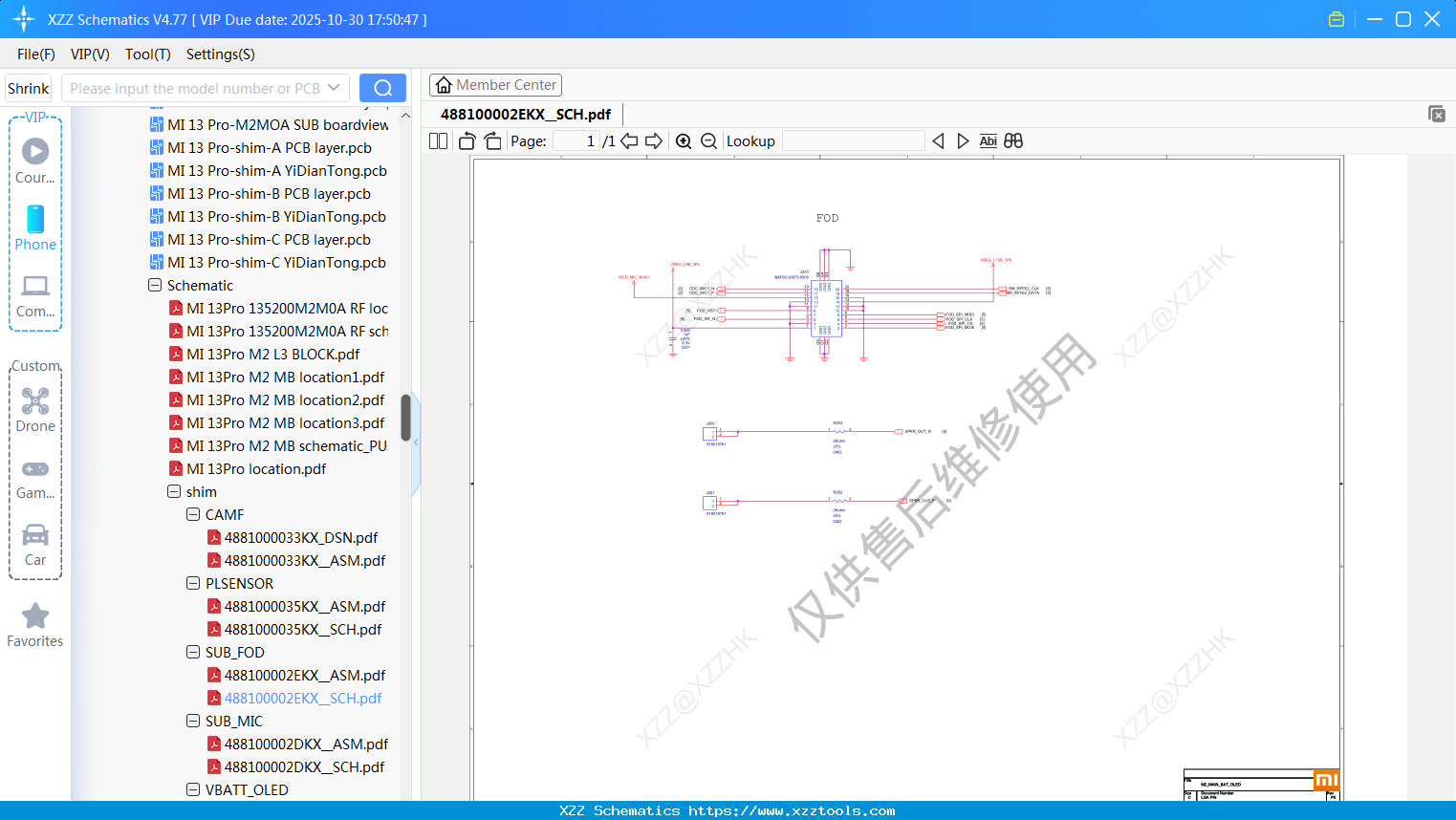Open 488100002DKX__SCH.pdf
Screen dimensions: 1456x820
296,766
